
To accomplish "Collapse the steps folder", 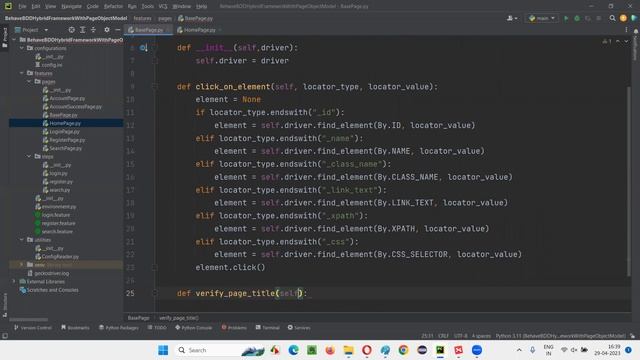I will (29, 156).
